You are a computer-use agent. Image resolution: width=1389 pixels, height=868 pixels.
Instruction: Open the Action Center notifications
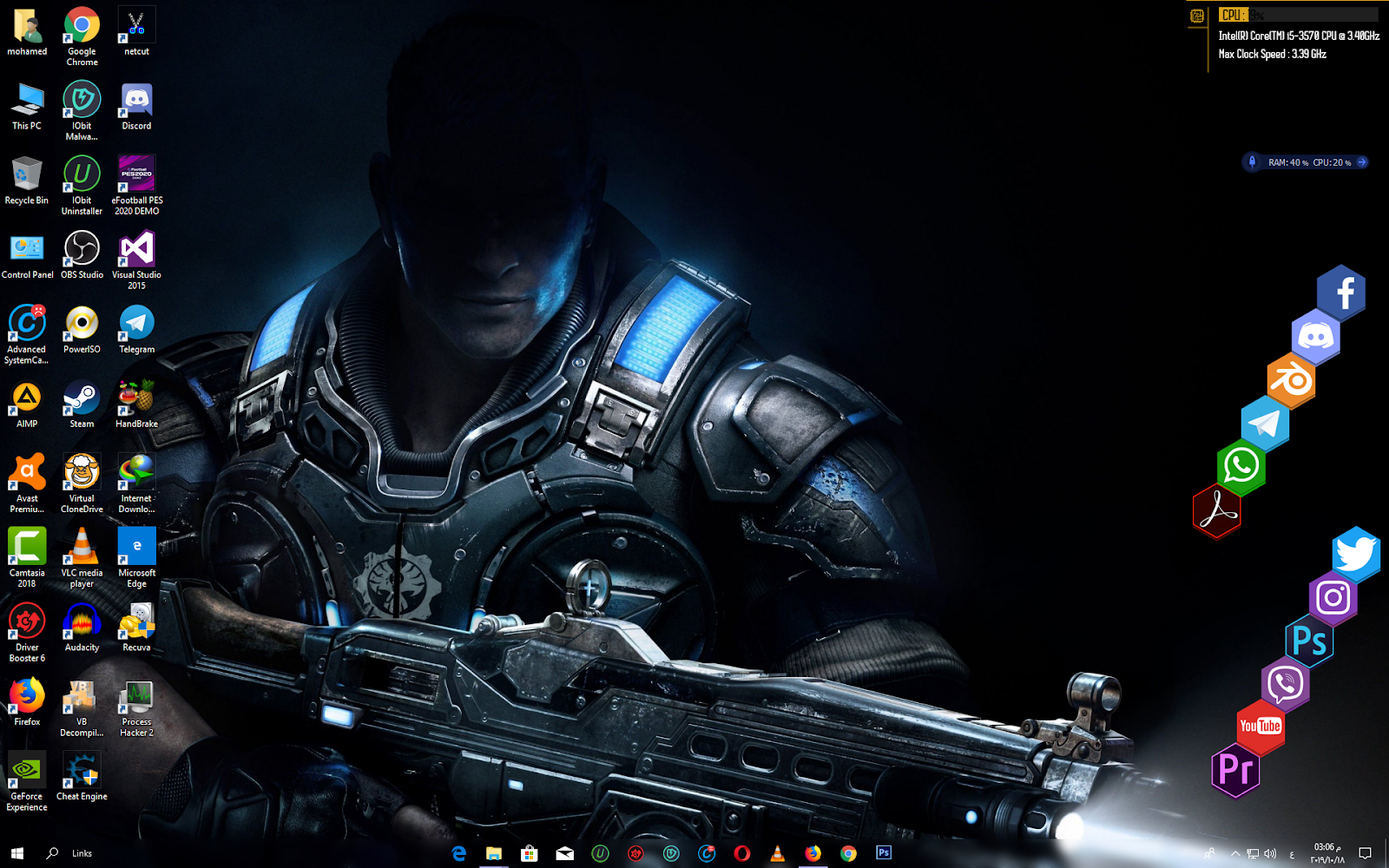pyautogui.click(x=1365, y=853)
